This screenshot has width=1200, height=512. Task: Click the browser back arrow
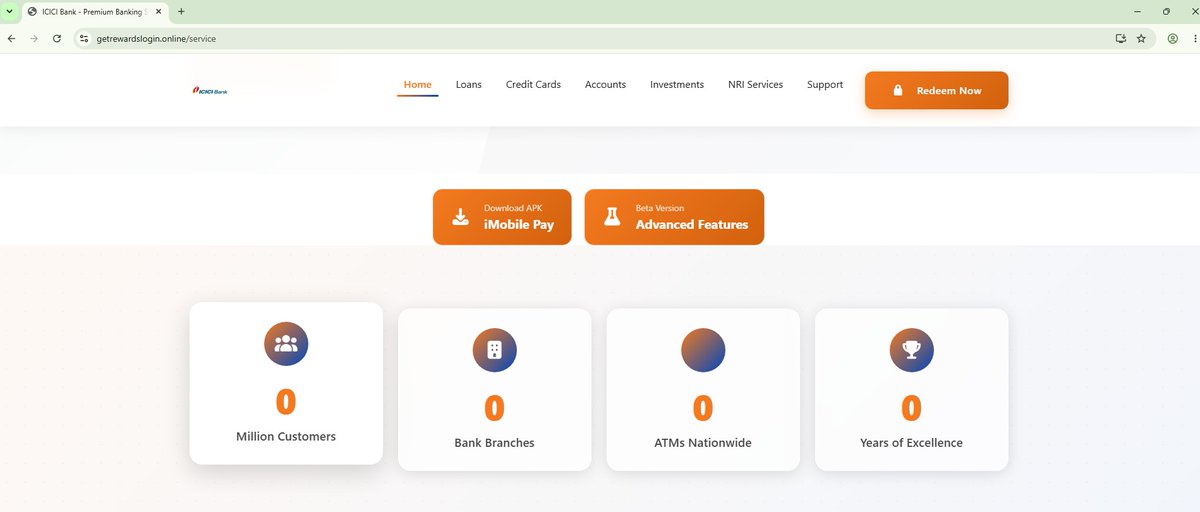pyautogui.click(x=11, y=38)
